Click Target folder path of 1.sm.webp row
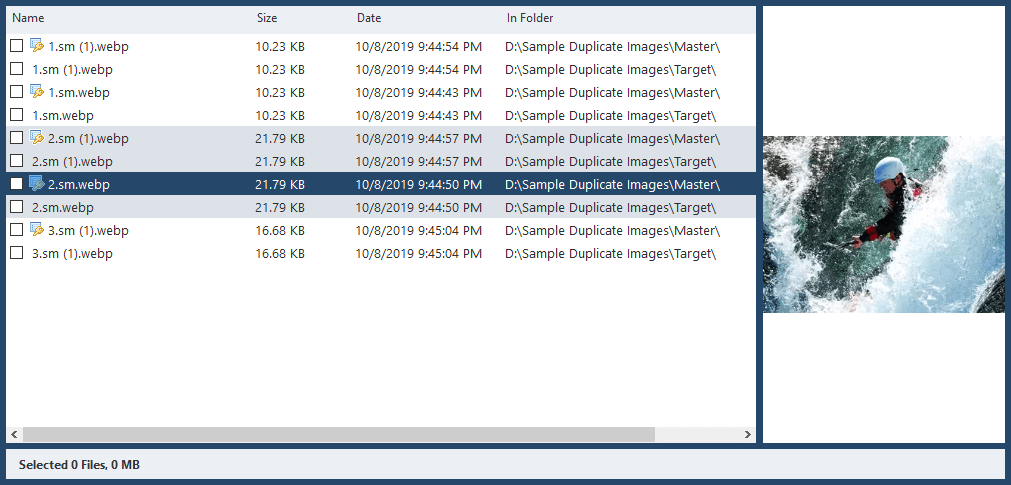The width and height of the screenshot is (1011, 485). coord(611,115)
